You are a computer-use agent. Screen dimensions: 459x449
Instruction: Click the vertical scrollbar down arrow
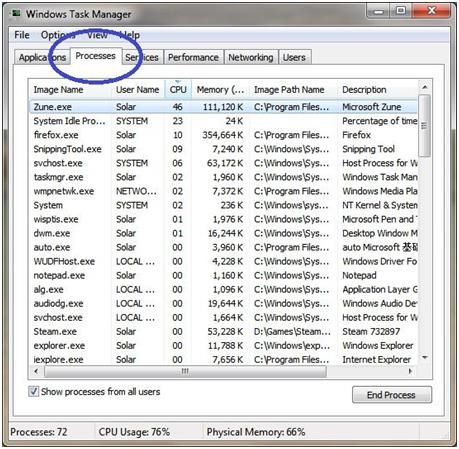point(425,358)
